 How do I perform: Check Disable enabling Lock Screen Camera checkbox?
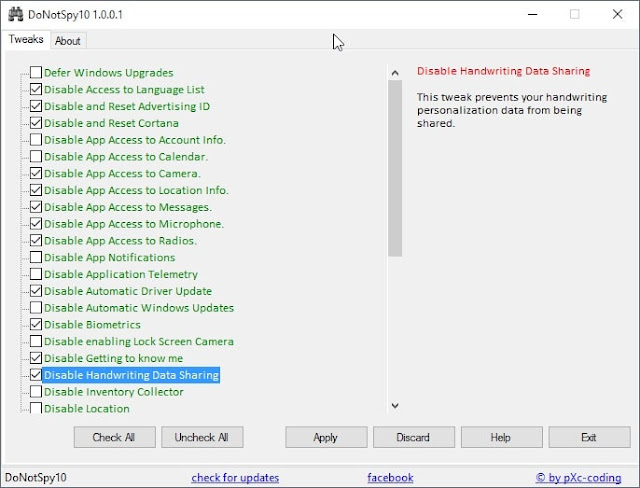coord(36,341)
